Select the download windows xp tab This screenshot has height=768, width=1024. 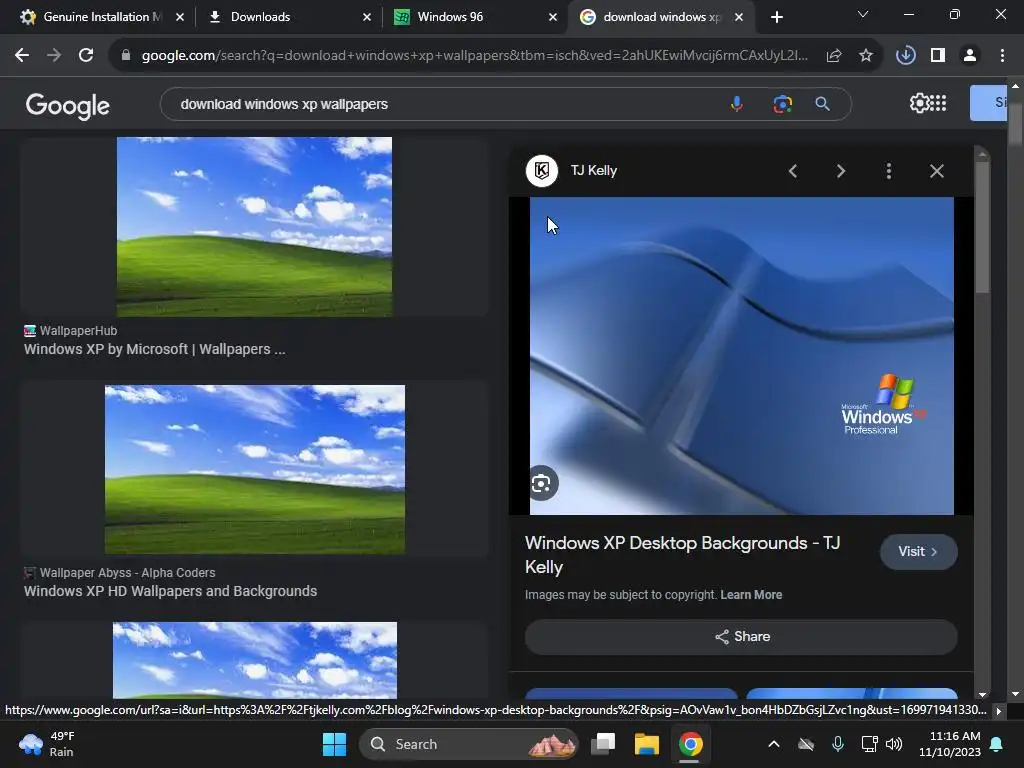[x=660, y=17]
